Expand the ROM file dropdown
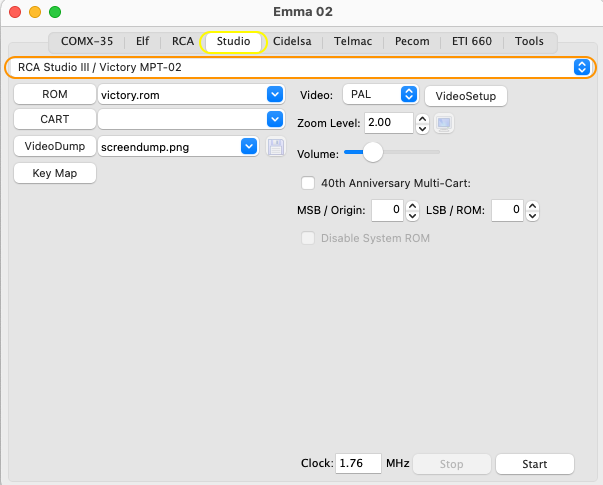Viewport: 603px width, 485px height. (275, 95)
